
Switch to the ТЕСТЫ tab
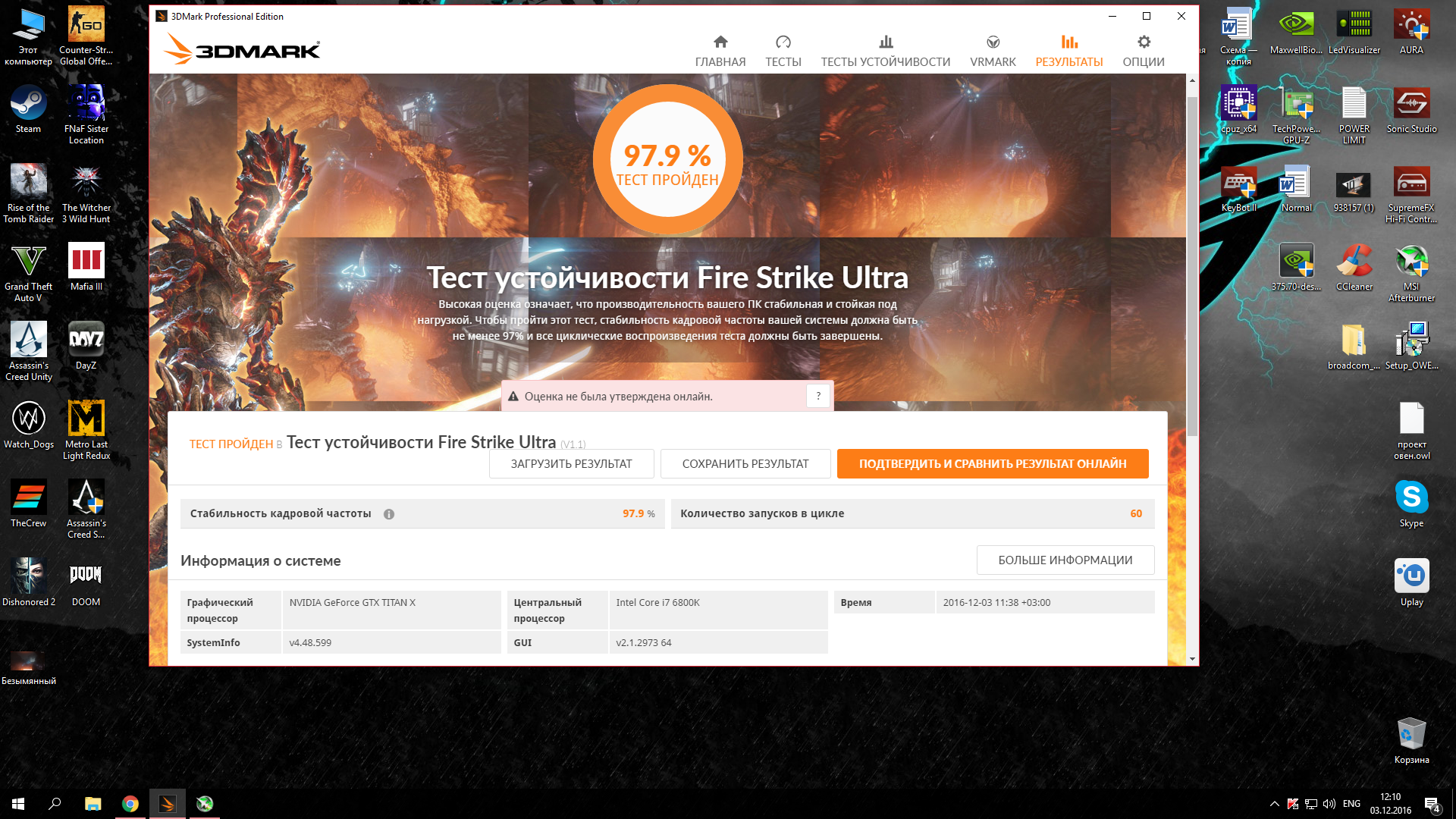point(783,51)
